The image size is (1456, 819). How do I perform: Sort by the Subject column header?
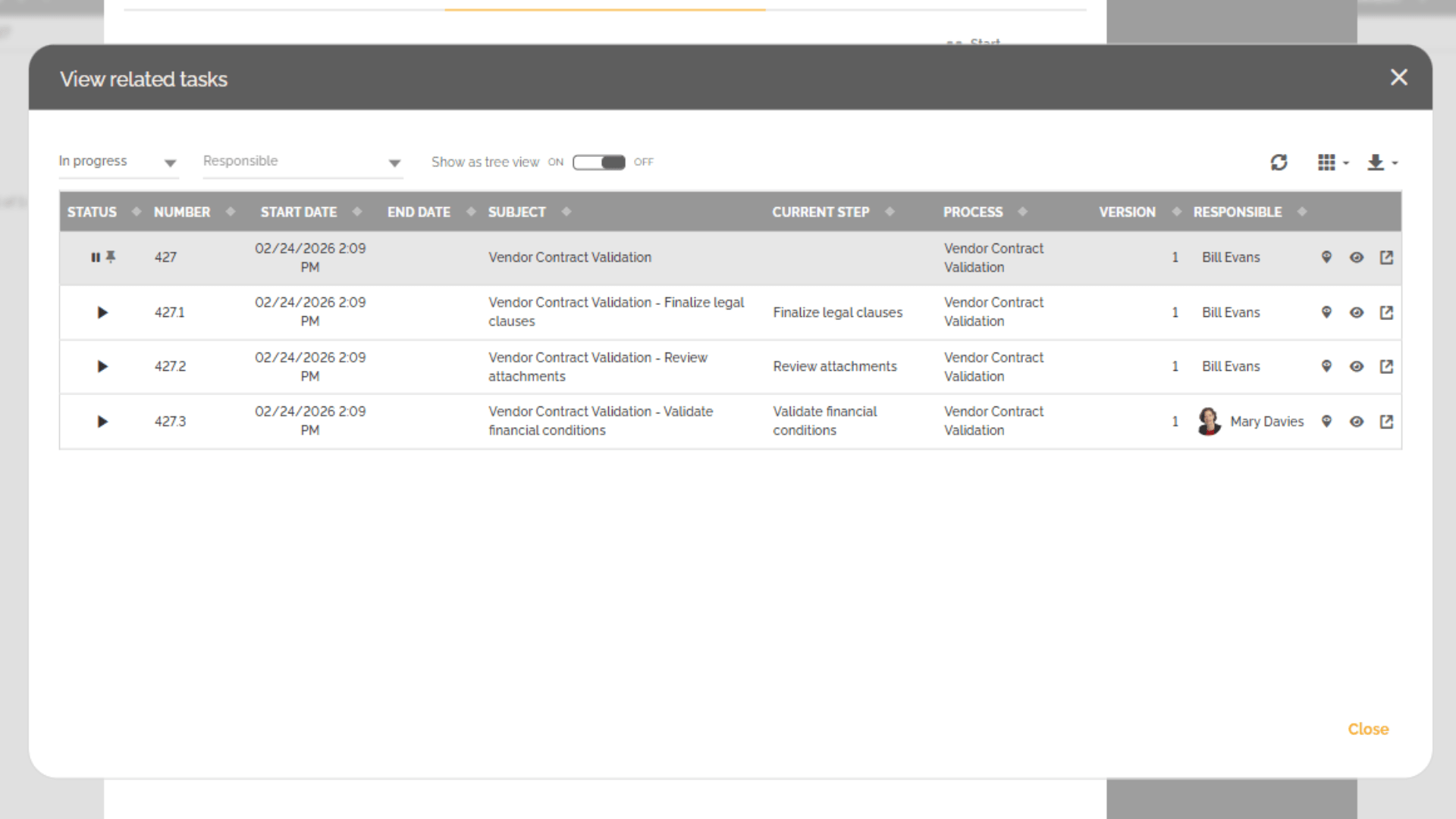(x=517, y=212)
